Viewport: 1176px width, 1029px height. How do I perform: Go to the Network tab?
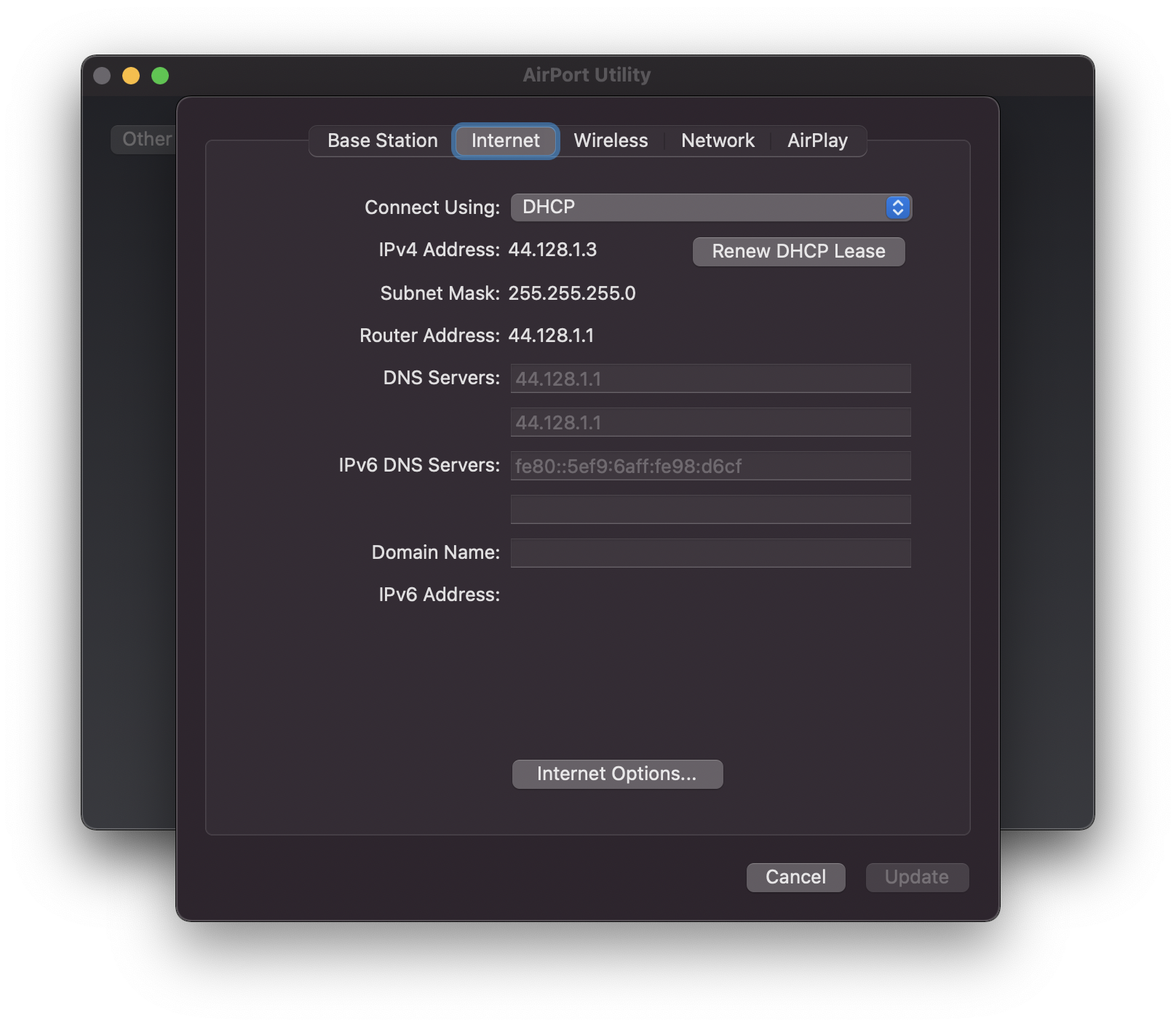coord(718,140)
